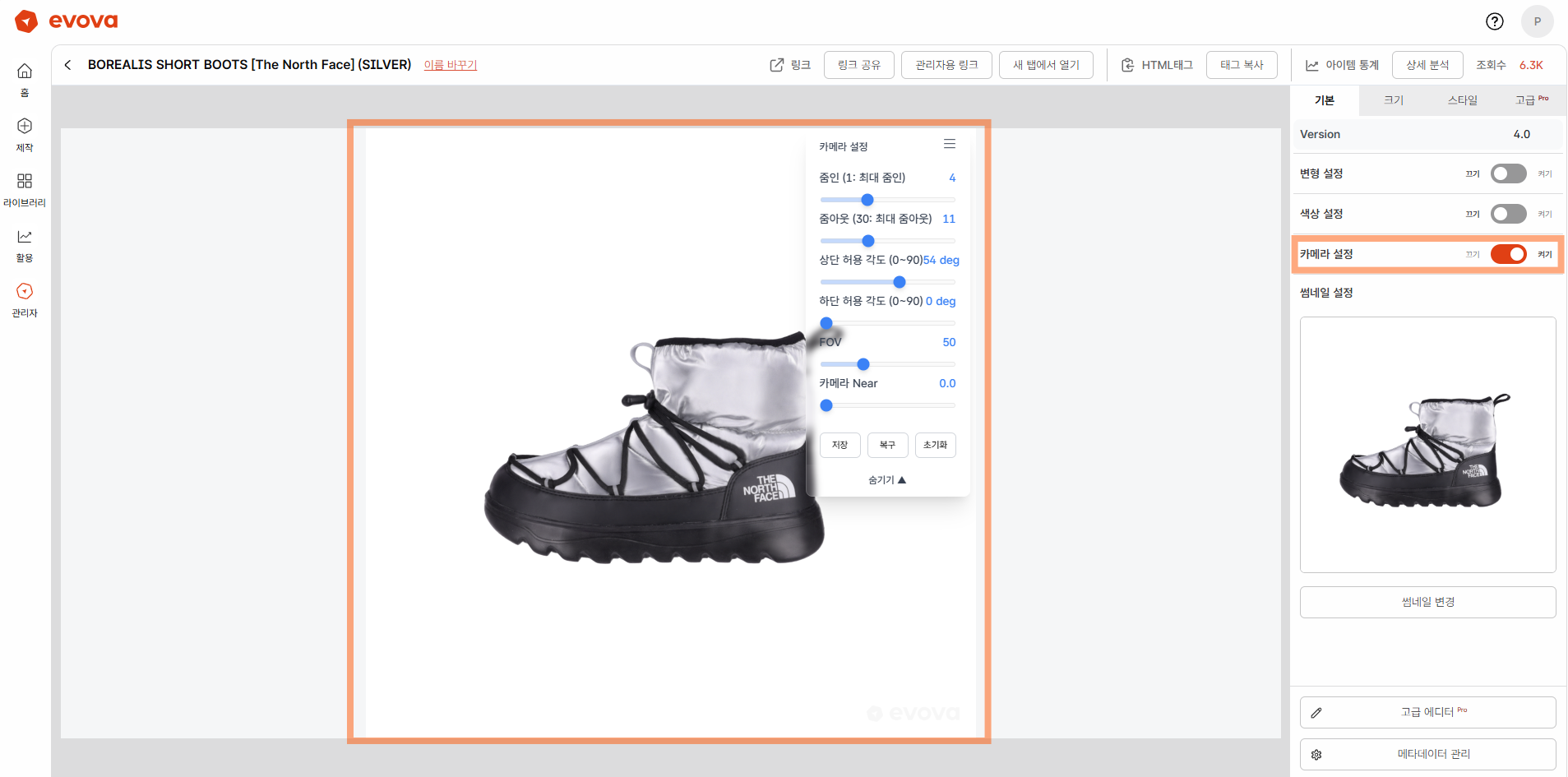Switch to the 크기 tab
This screenshot has width=1568, height=777.
click(1393, 100)
